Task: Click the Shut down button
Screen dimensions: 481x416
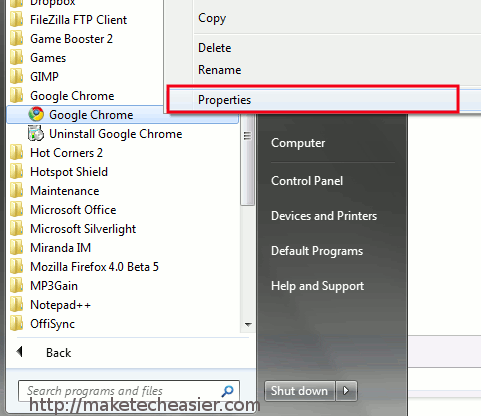Action: [300, 391]
